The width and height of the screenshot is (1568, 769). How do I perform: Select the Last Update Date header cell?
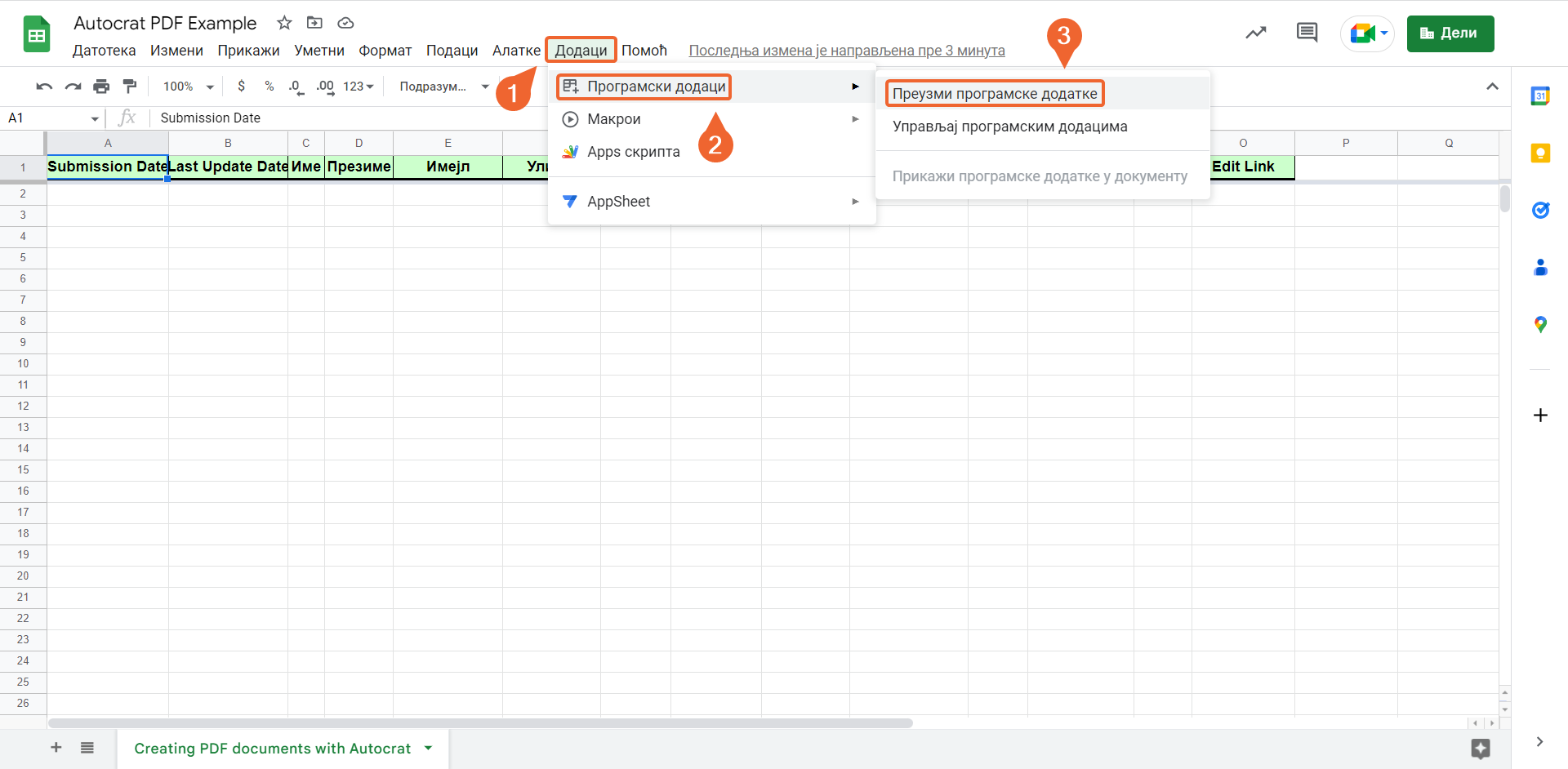(x=228, y=167)
